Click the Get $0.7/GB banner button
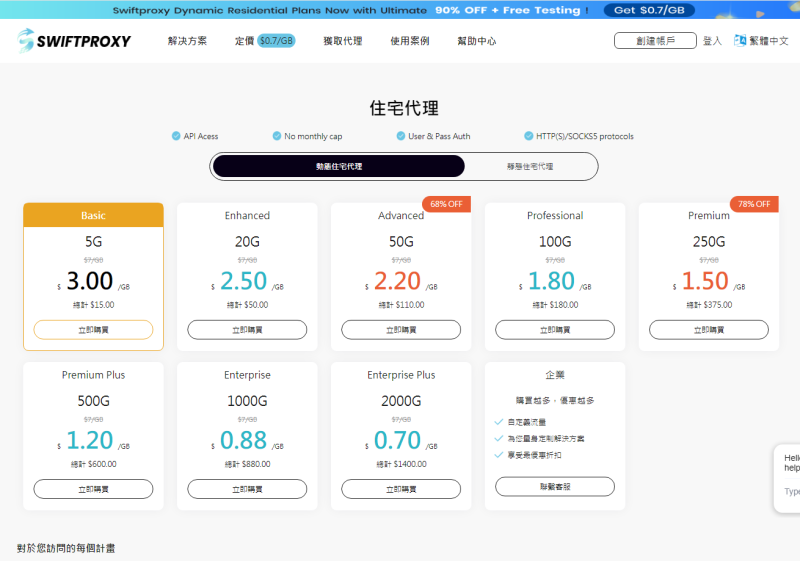 click(649, 10)
